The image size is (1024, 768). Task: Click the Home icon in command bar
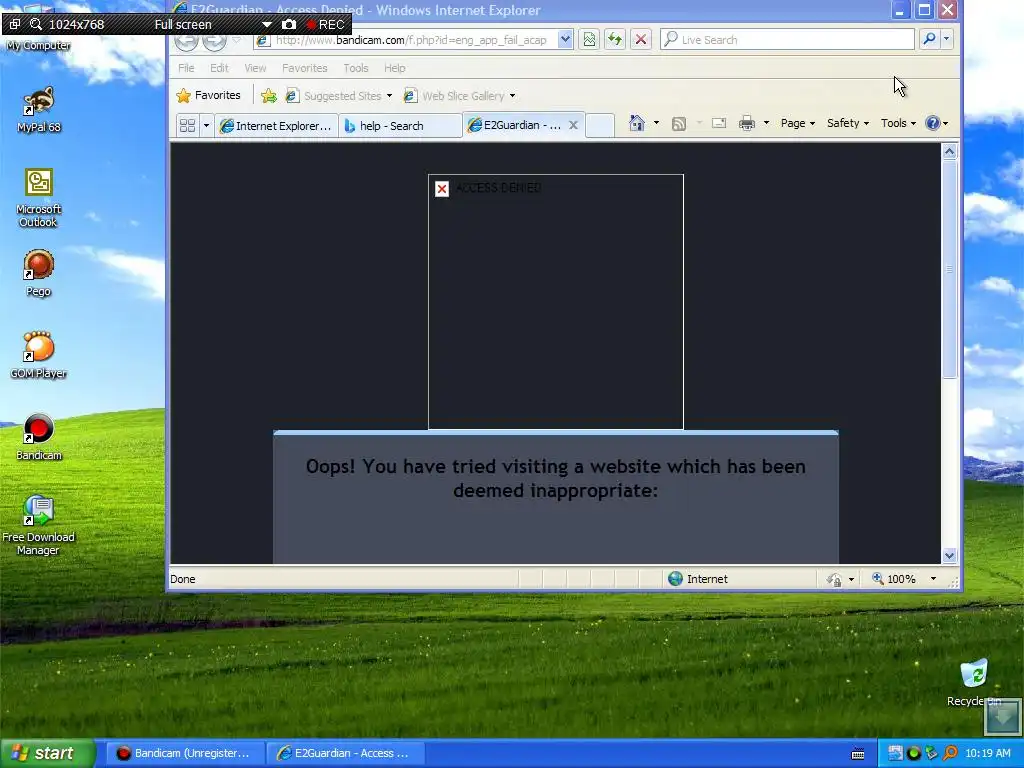pyautogui.click(x=637, y=123)
